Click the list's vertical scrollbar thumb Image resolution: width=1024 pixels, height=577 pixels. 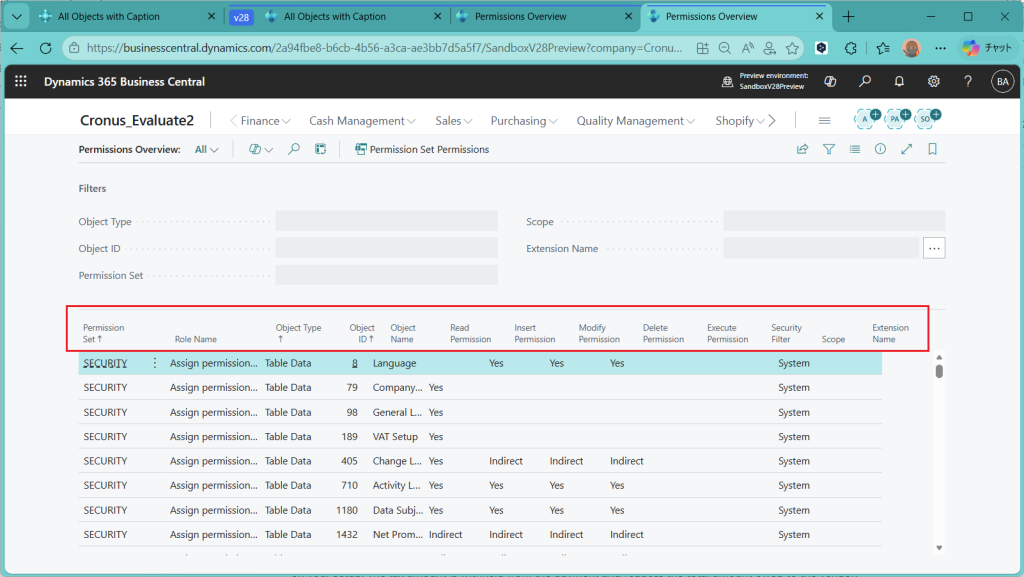939,371
